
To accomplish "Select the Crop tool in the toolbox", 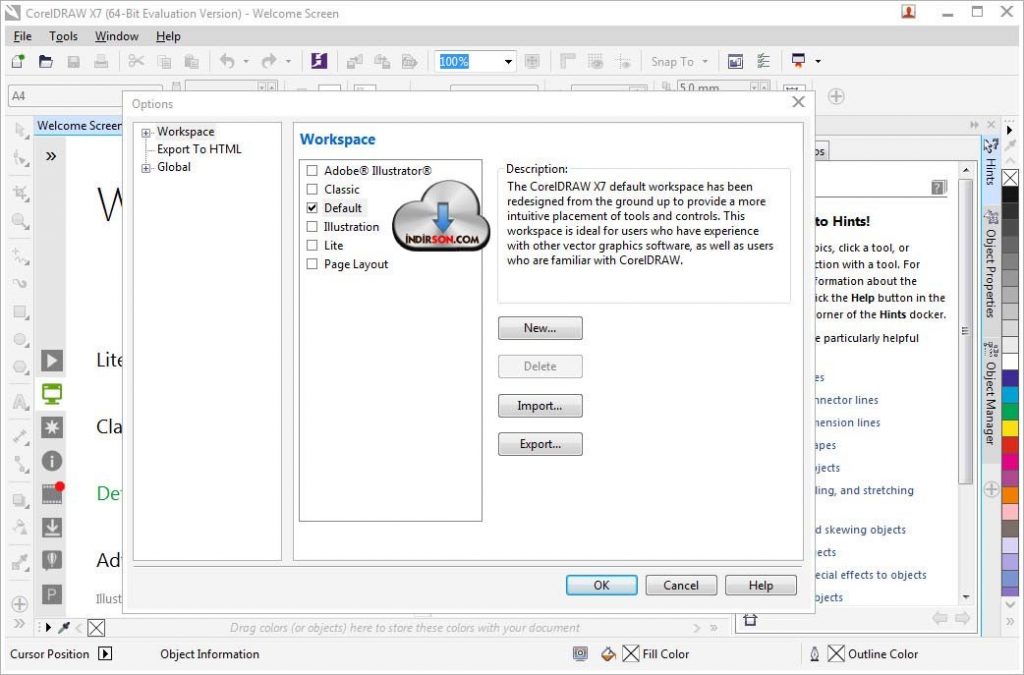I will coord(21,193).
